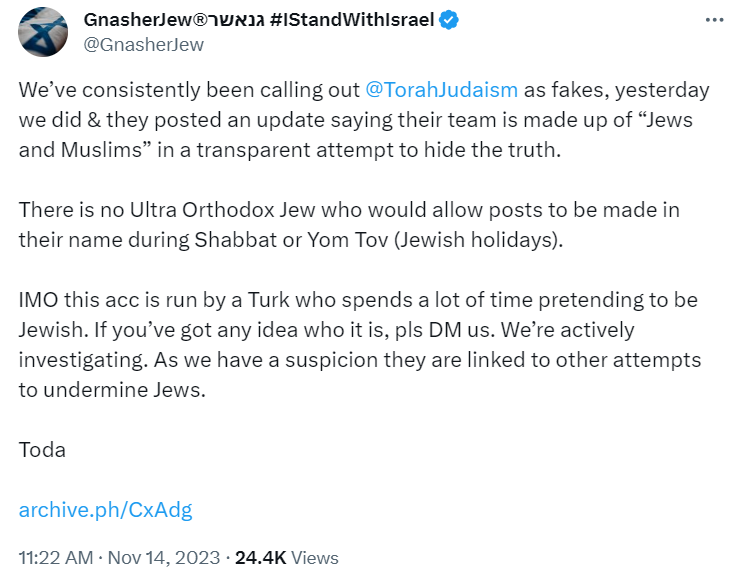Click the @GnasherJew handle

[x=143, y=45]
